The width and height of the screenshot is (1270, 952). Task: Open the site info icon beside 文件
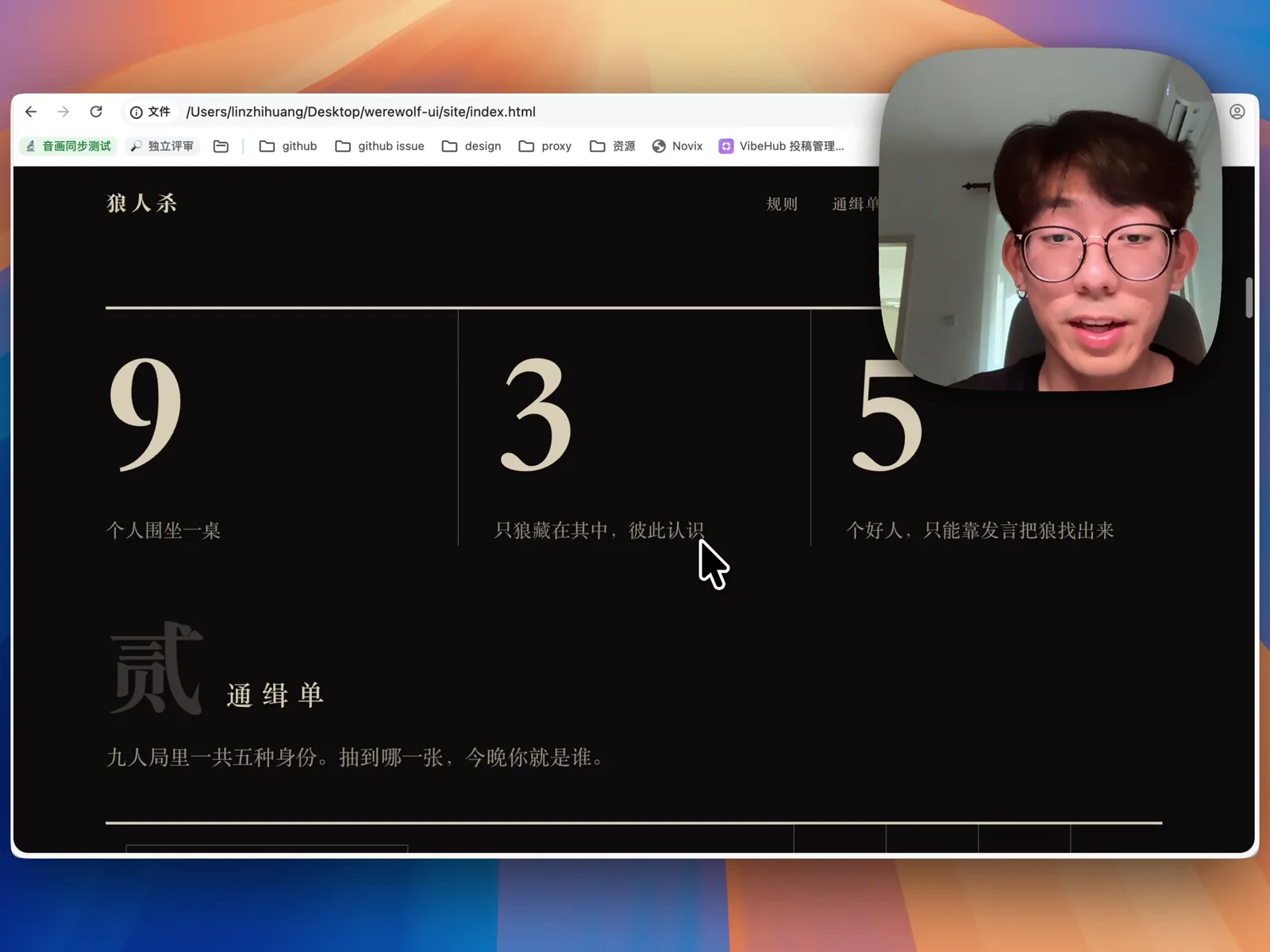coord(137,113)
